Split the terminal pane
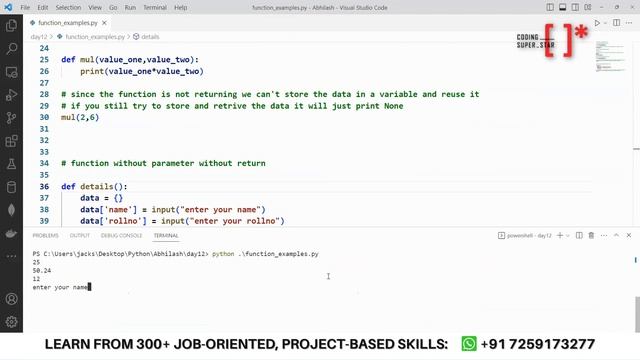640x360 pixels. tap(579, 236)
